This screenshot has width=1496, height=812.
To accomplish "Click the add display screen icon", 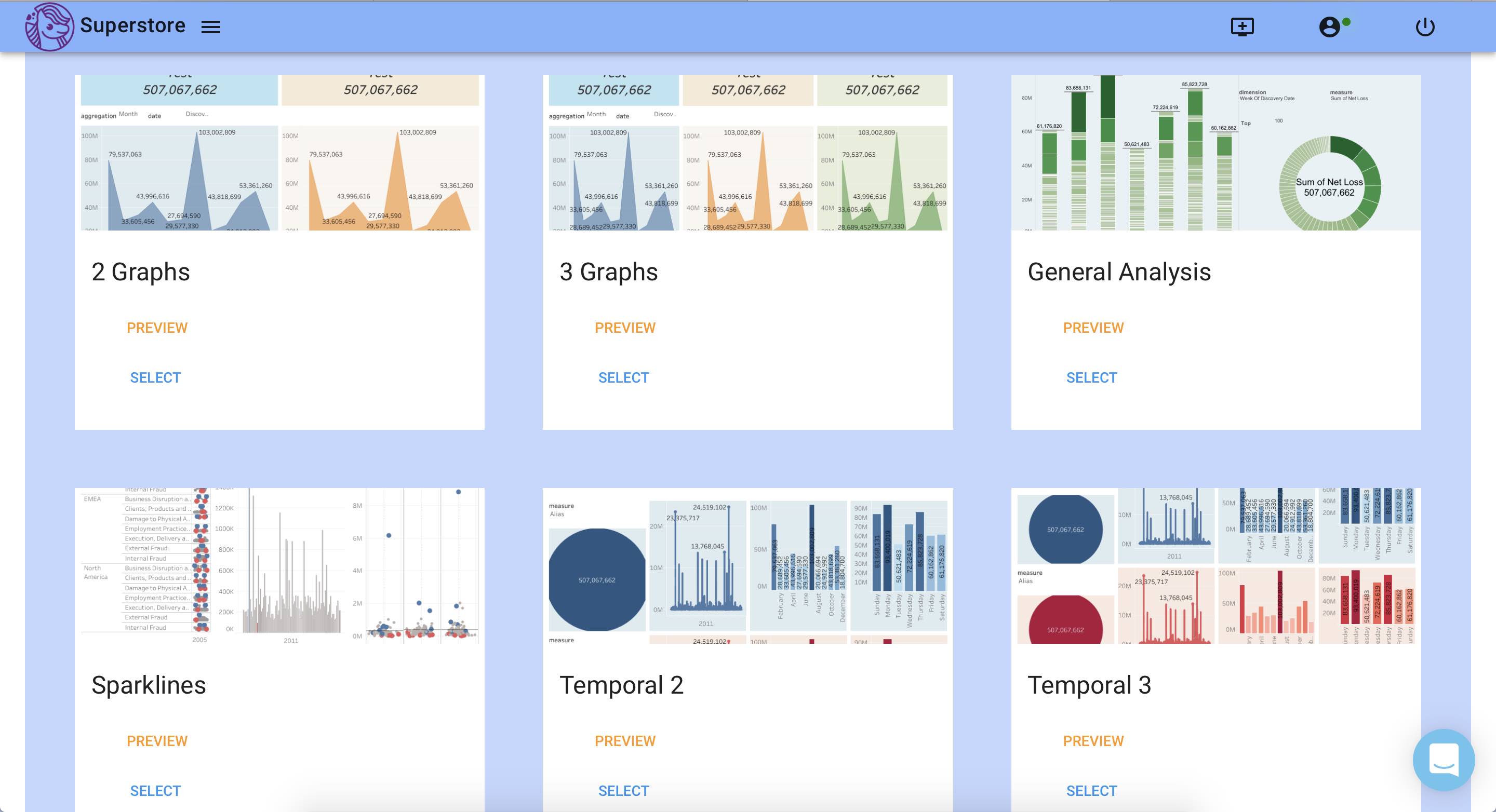I will pos(1242,26).
